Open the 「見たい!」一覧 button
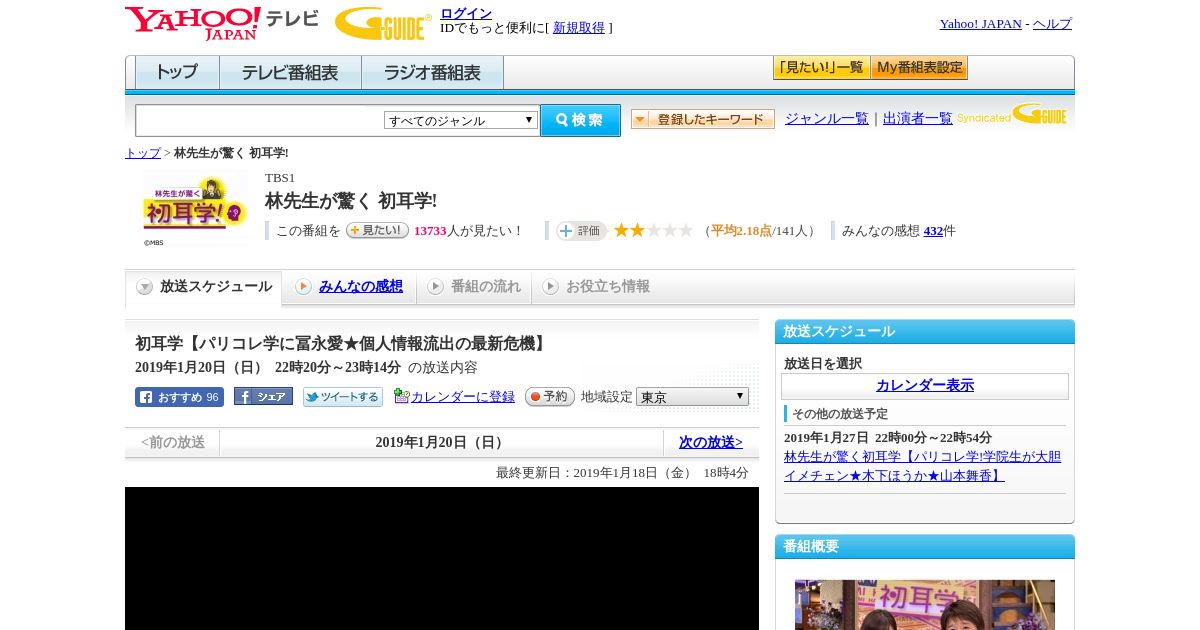The width and height of the screenshot is (1200, 630). [821, 68]
